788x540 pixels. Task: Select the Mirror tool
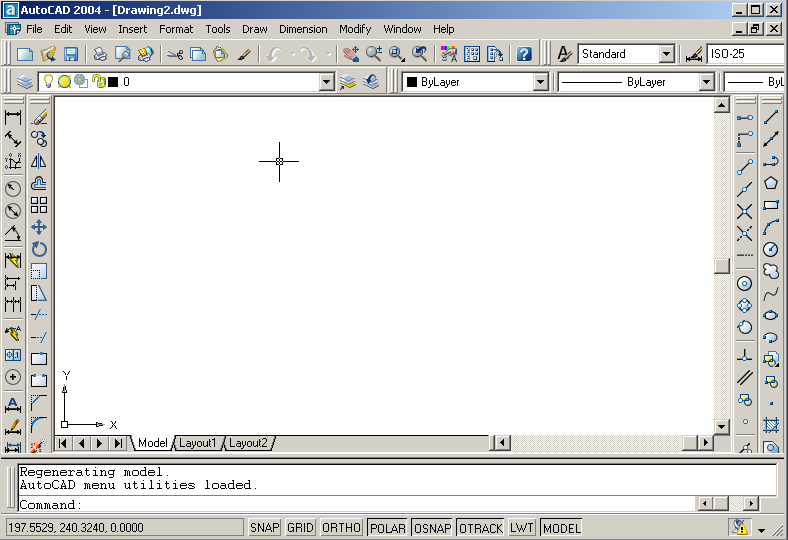click(x=39, y=161)
